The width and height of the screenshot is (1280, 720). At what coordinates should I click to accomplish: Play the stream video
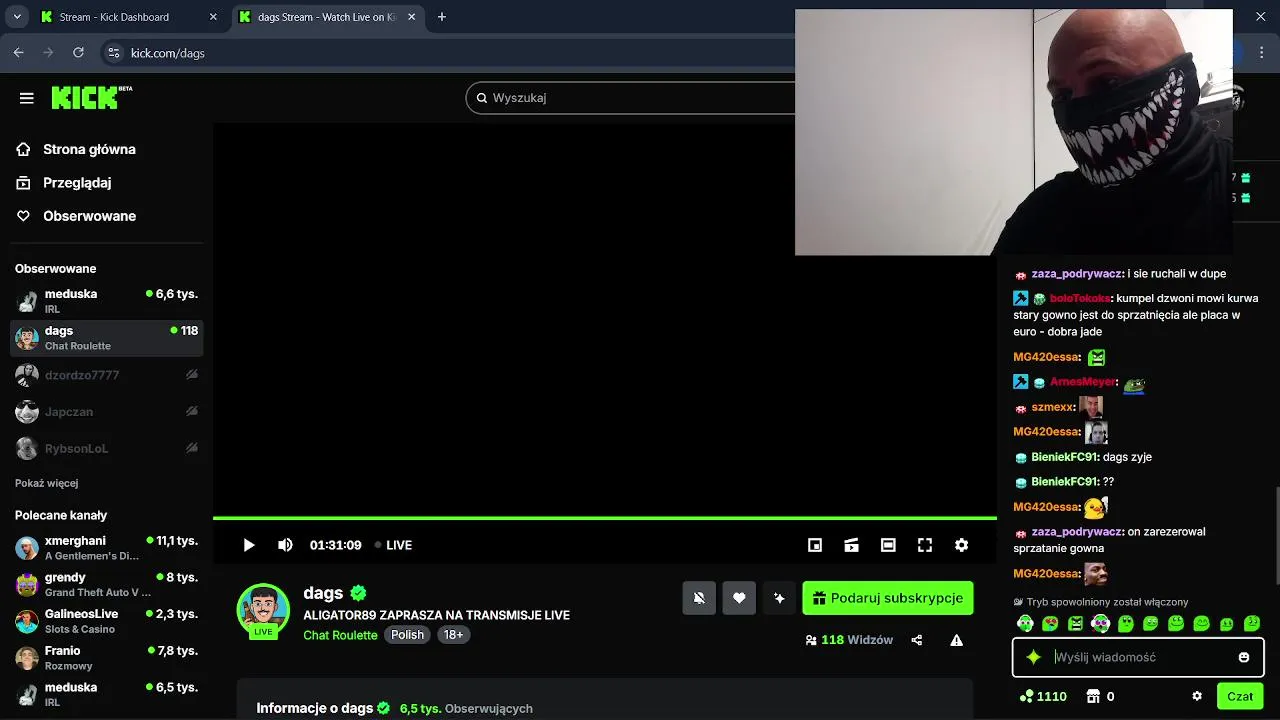249,545
